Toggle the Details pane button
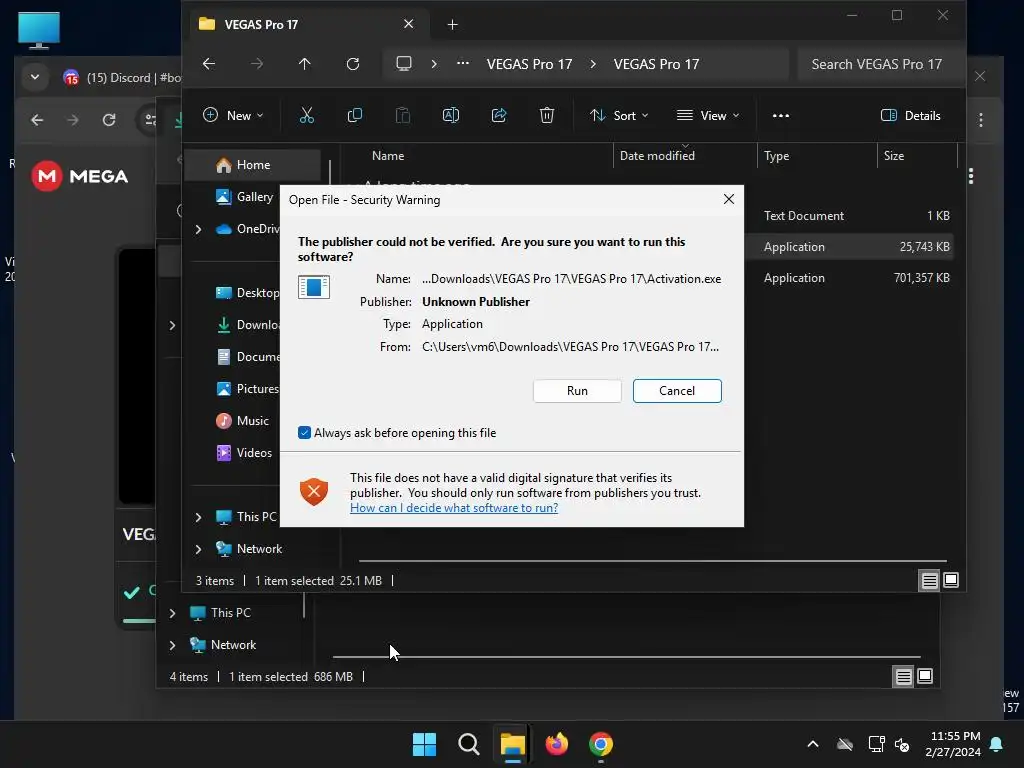The width and height of the screenshot is (1024, 768). tap(910, 116)
